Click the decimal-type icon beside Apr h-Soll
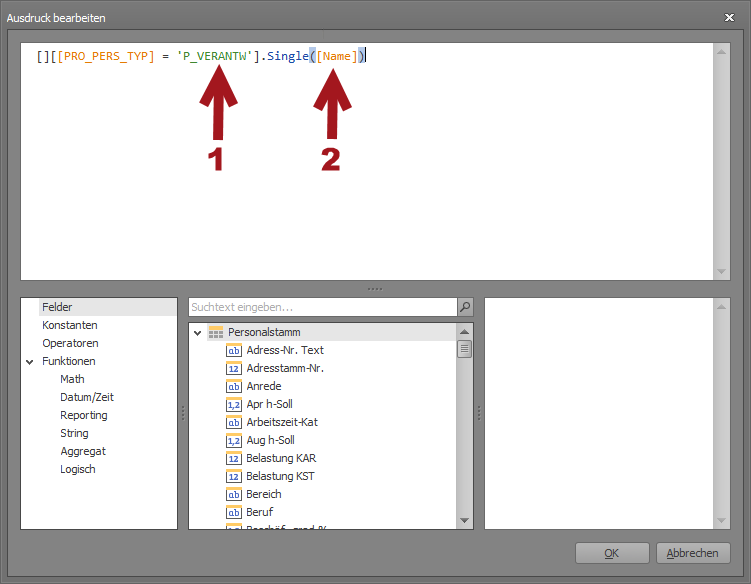Image resolution: width=751 pixels, height=584 pixels. pyautogui.click(x=234, y=404)
